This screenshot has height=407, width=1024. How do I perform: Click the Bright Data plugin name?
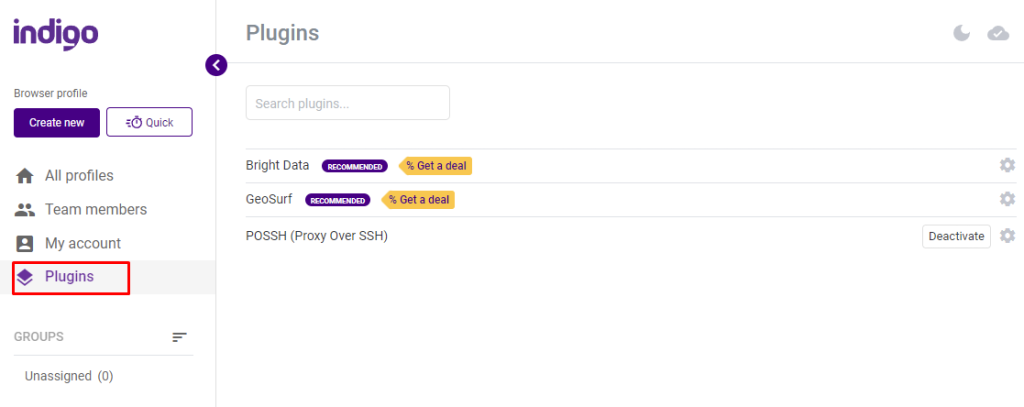pyautogui.click(x=278, y=165)
